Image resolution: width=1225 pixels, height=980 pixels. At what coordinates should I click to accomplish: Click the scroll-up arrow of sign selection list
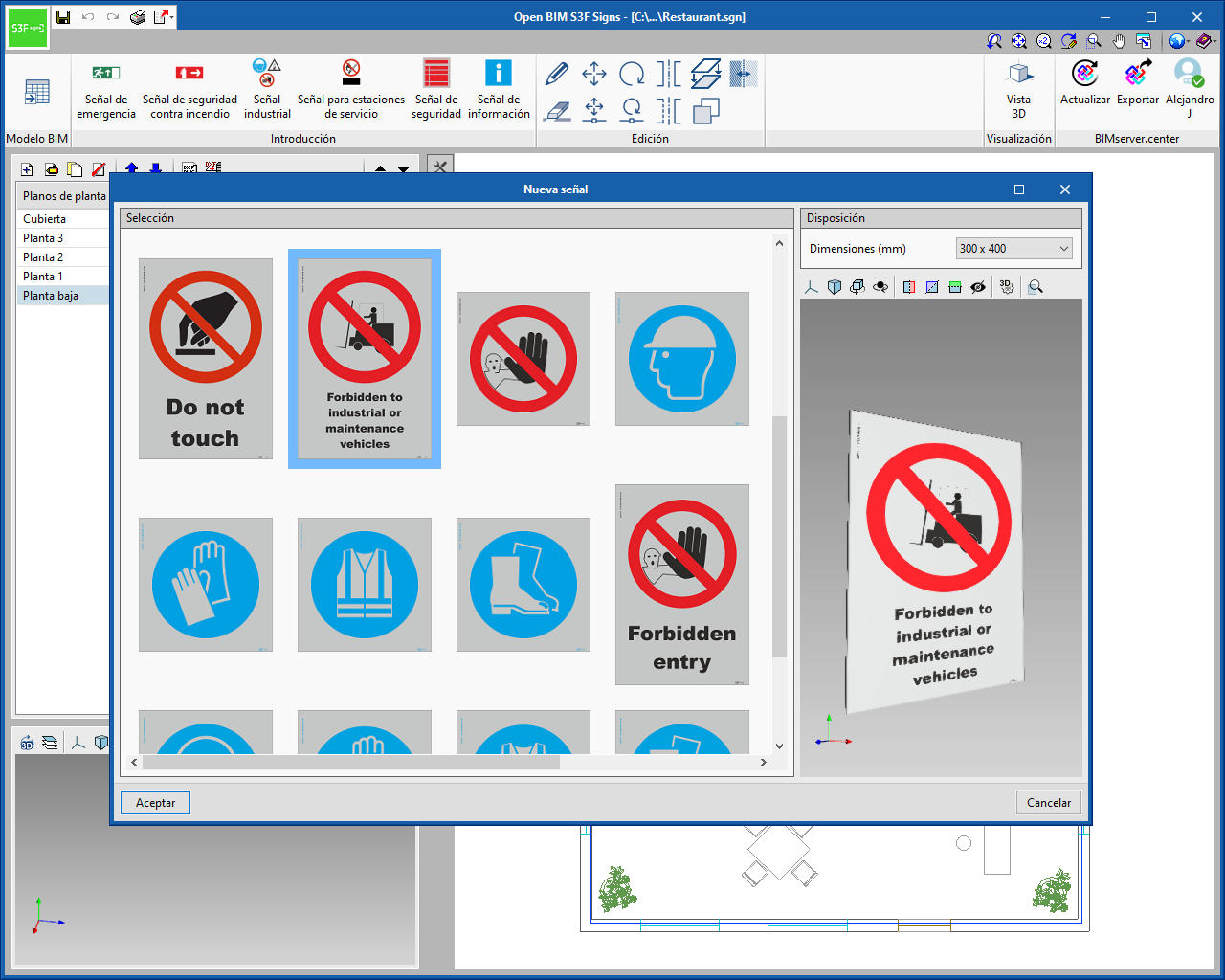click(779, 244)
